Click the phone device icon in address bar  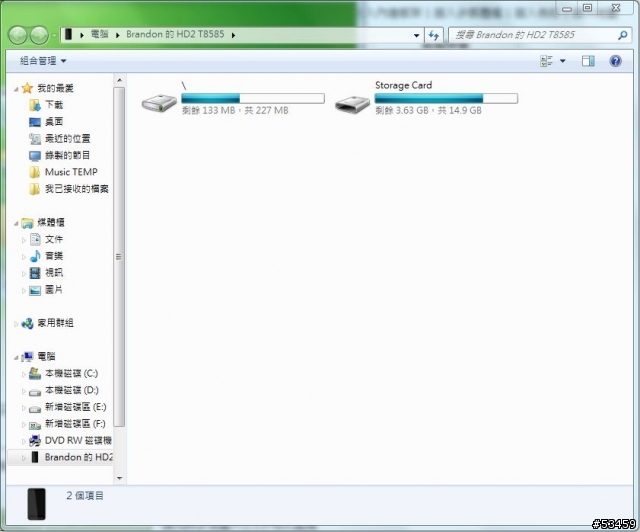pos(69,34)
